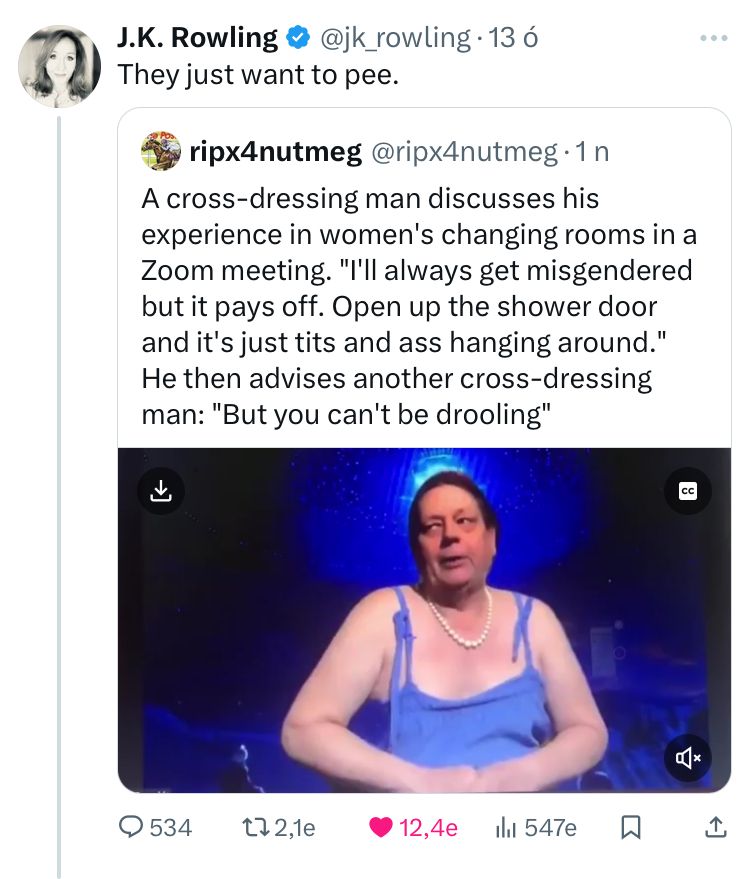This screenshot has height=879, width=750.
Task: Open the quoted tweet text
Action: (x=418, y=306)
